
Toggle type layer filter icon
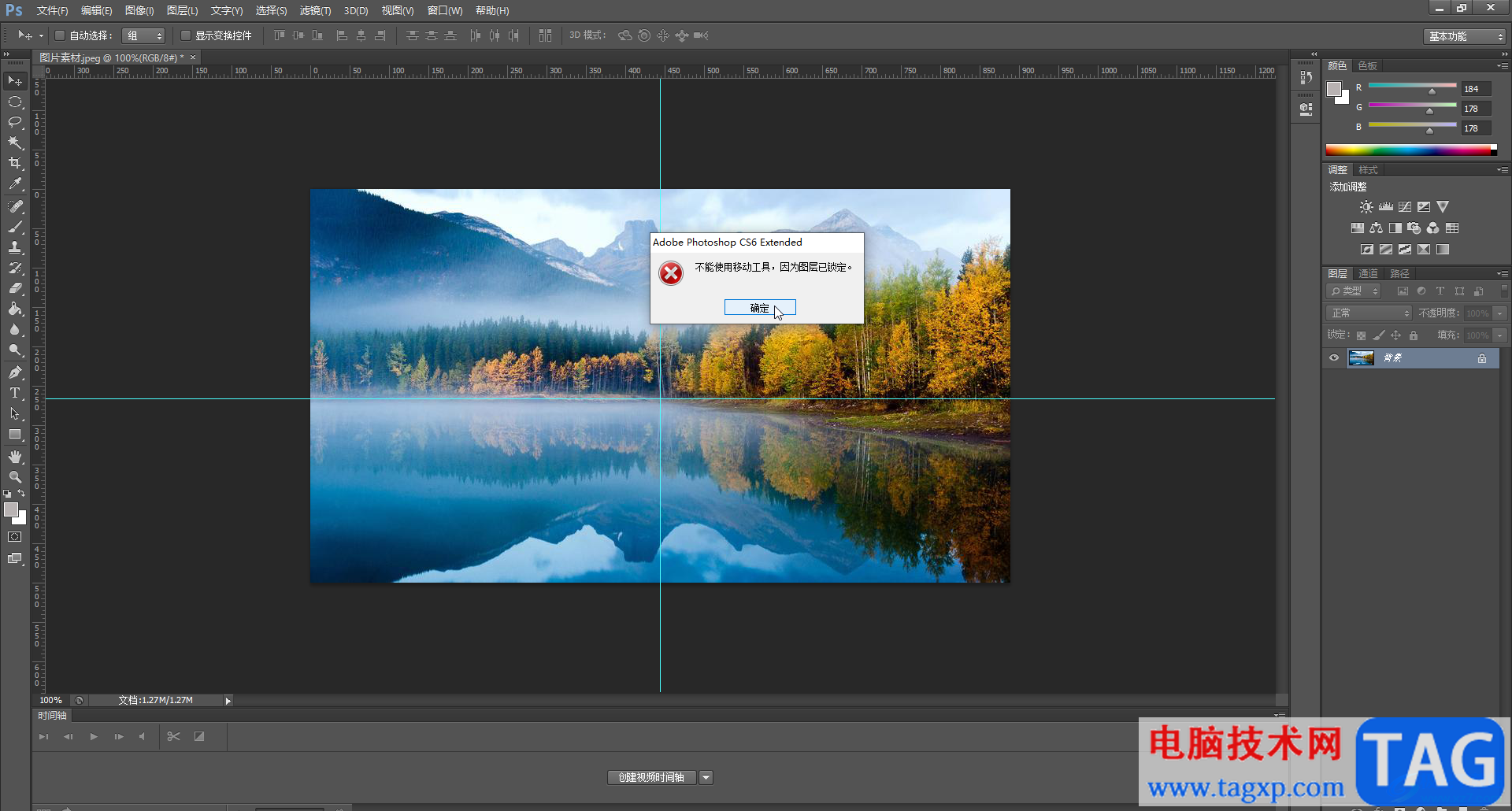(1440, 291)
